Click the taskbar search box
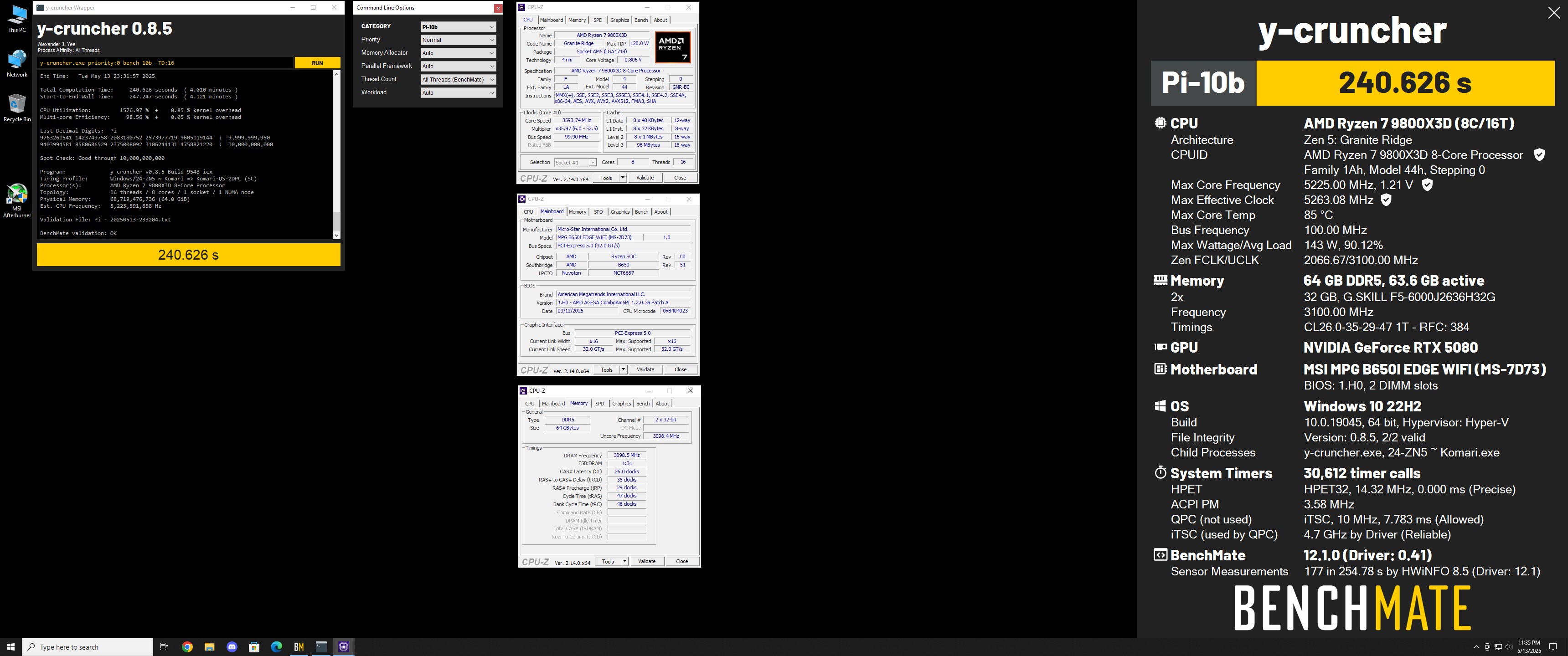Image resolution: width=1568 pixels, height=656 pixels. click(x=88, y=647)
